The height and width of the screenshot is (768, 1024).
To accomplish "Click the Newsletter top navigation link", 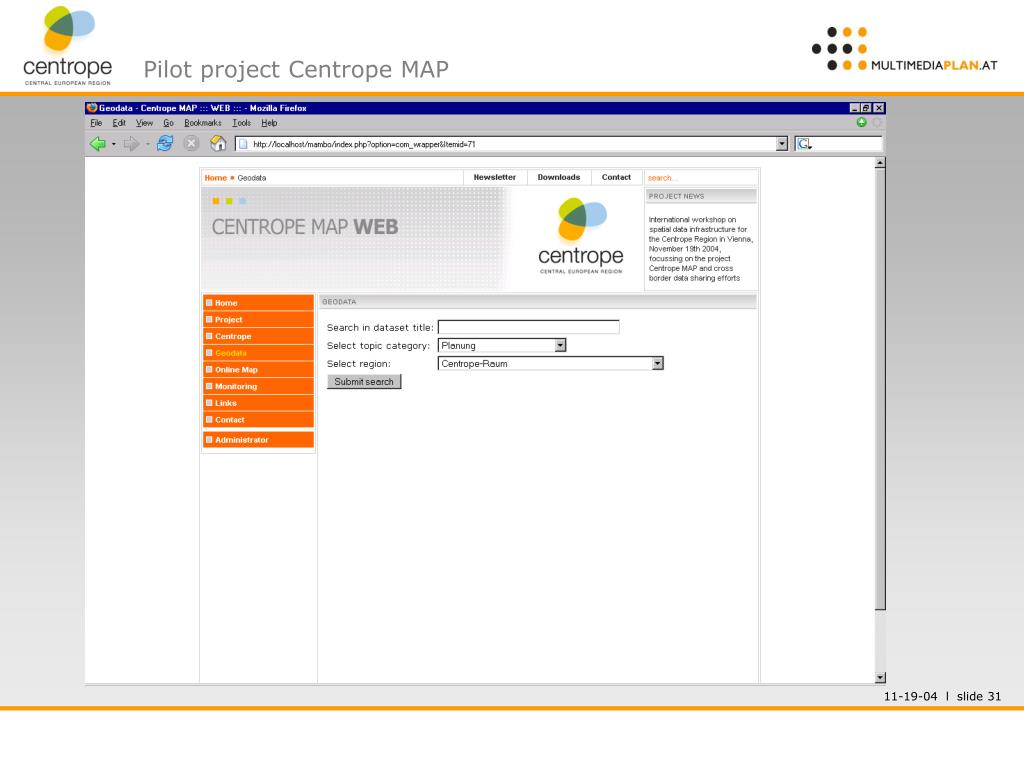I will click(494, 178).
